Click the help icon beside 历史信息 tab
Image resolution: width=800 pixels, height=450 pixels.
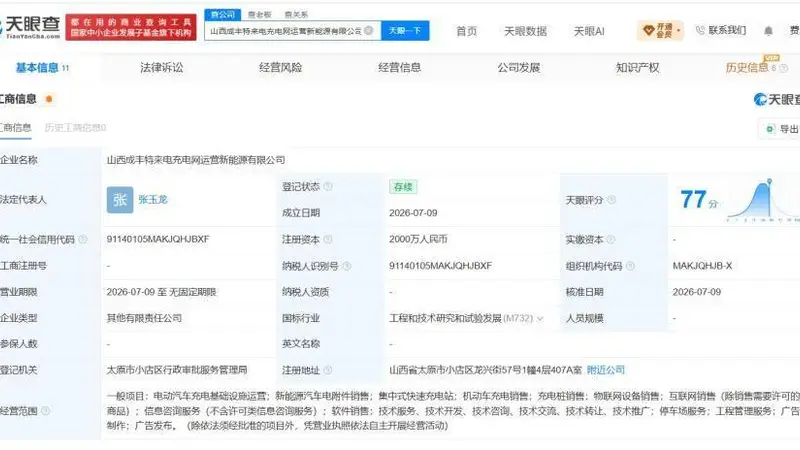(x=784, y=68)
